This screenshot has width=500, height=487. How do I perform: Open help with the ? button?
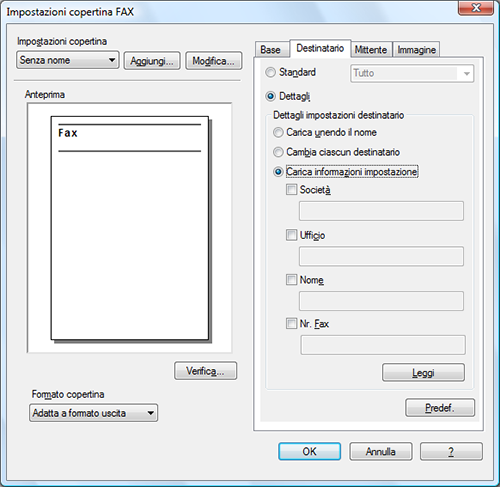click(x=451, y=451)
